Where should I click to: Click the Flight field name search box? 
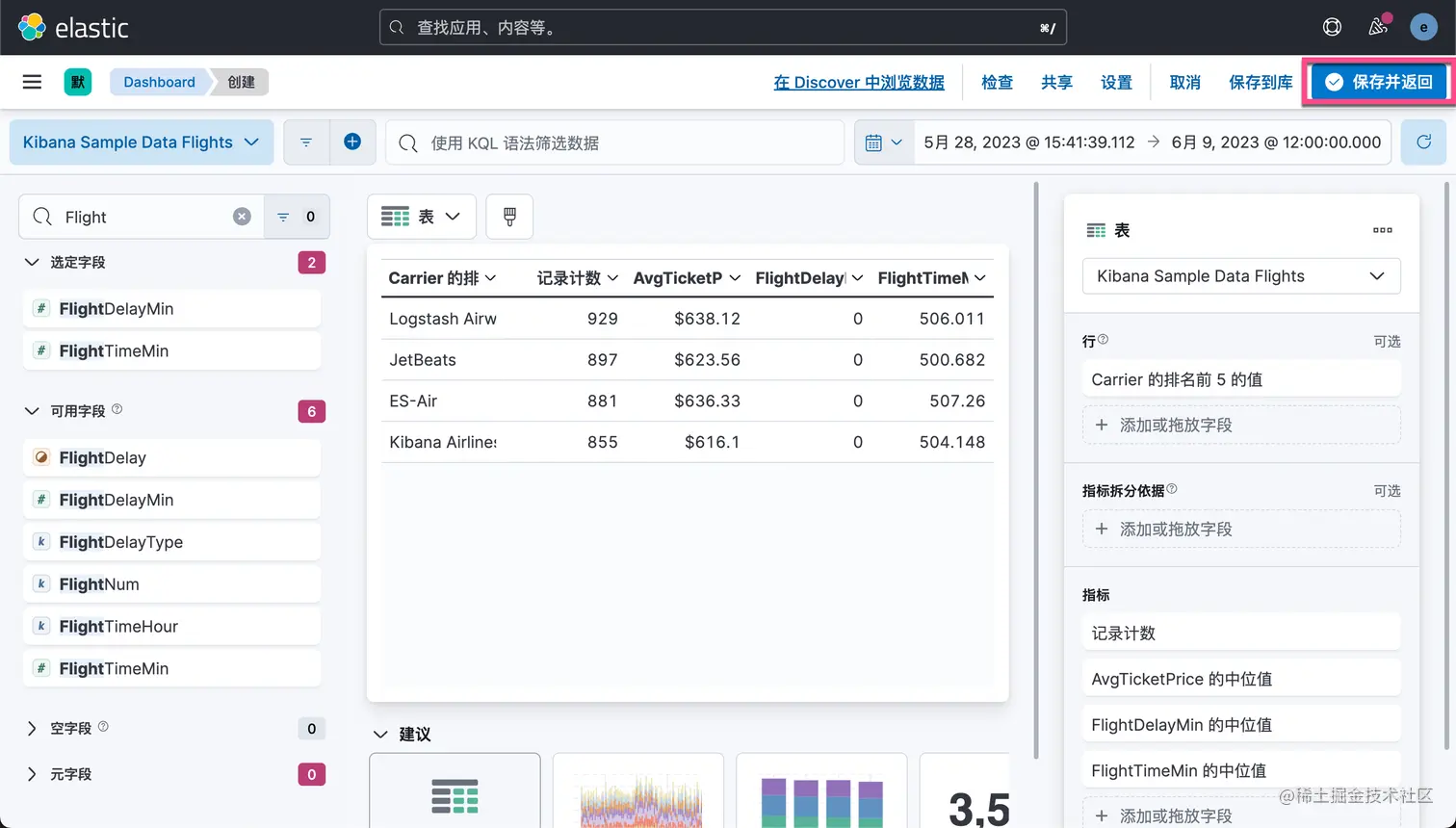coord(141,217)
